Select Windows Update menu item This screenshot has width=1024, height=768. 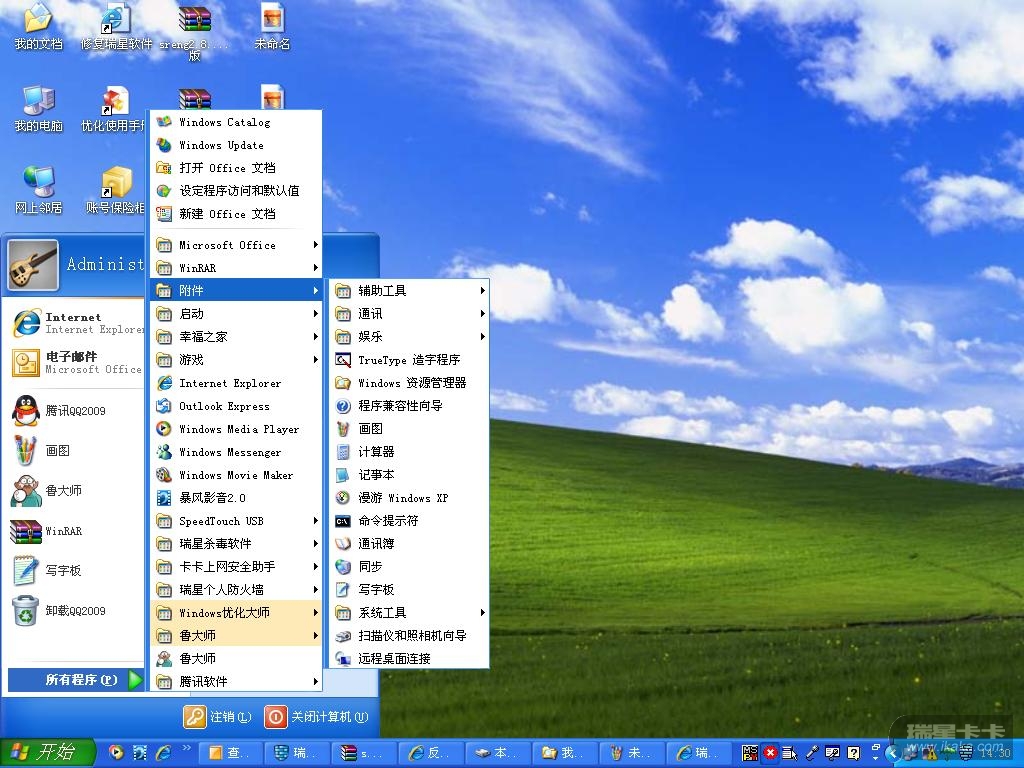pos(221,145)
